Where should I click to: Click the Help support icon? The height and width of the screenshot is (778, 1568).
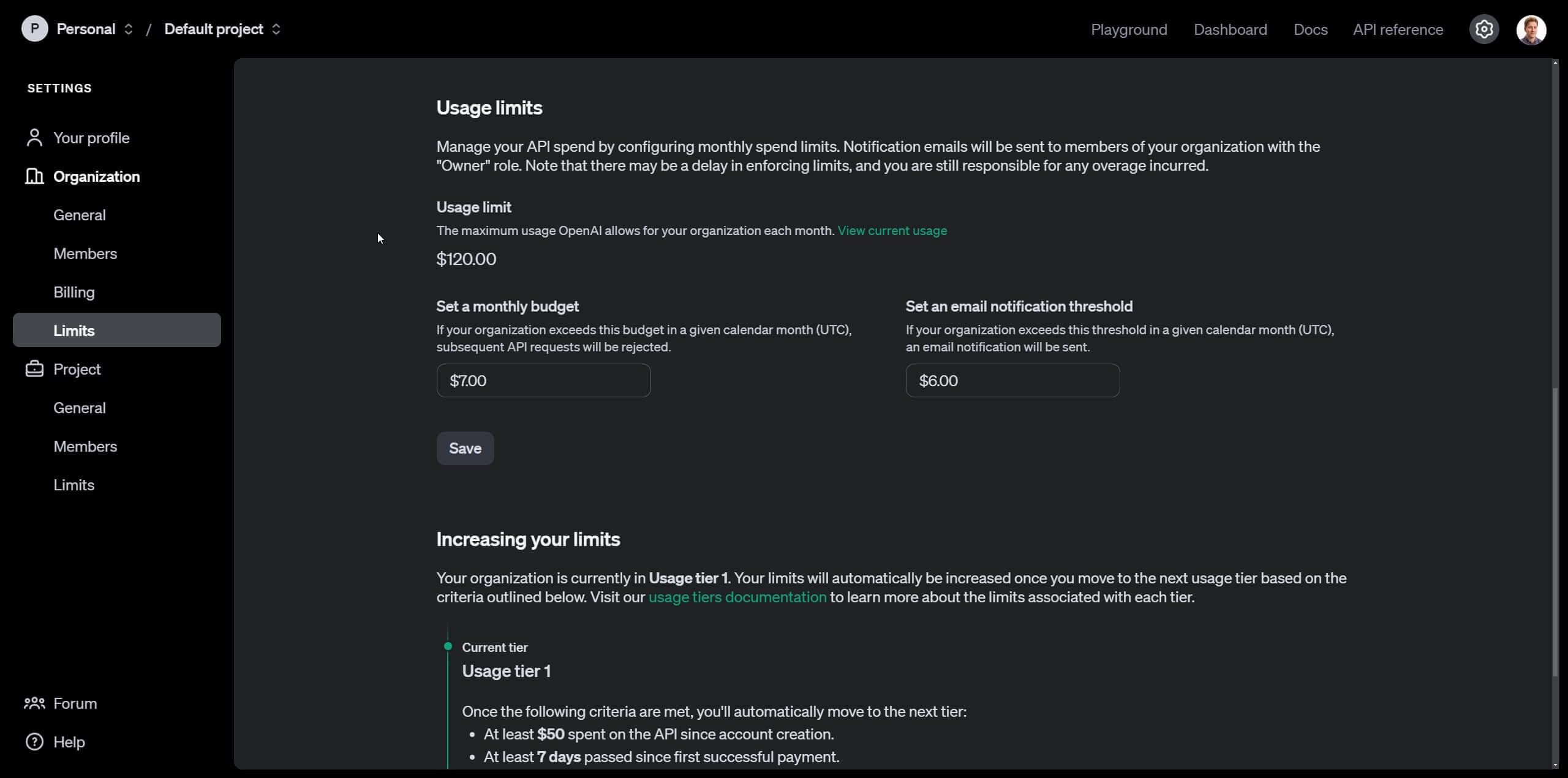coord(35,742)
